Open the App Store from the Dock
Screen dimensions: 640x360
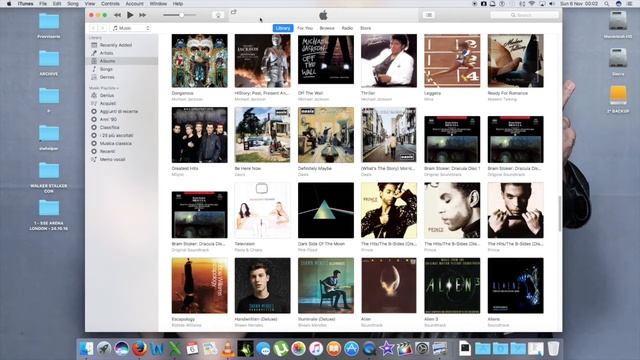click(351, 349)
